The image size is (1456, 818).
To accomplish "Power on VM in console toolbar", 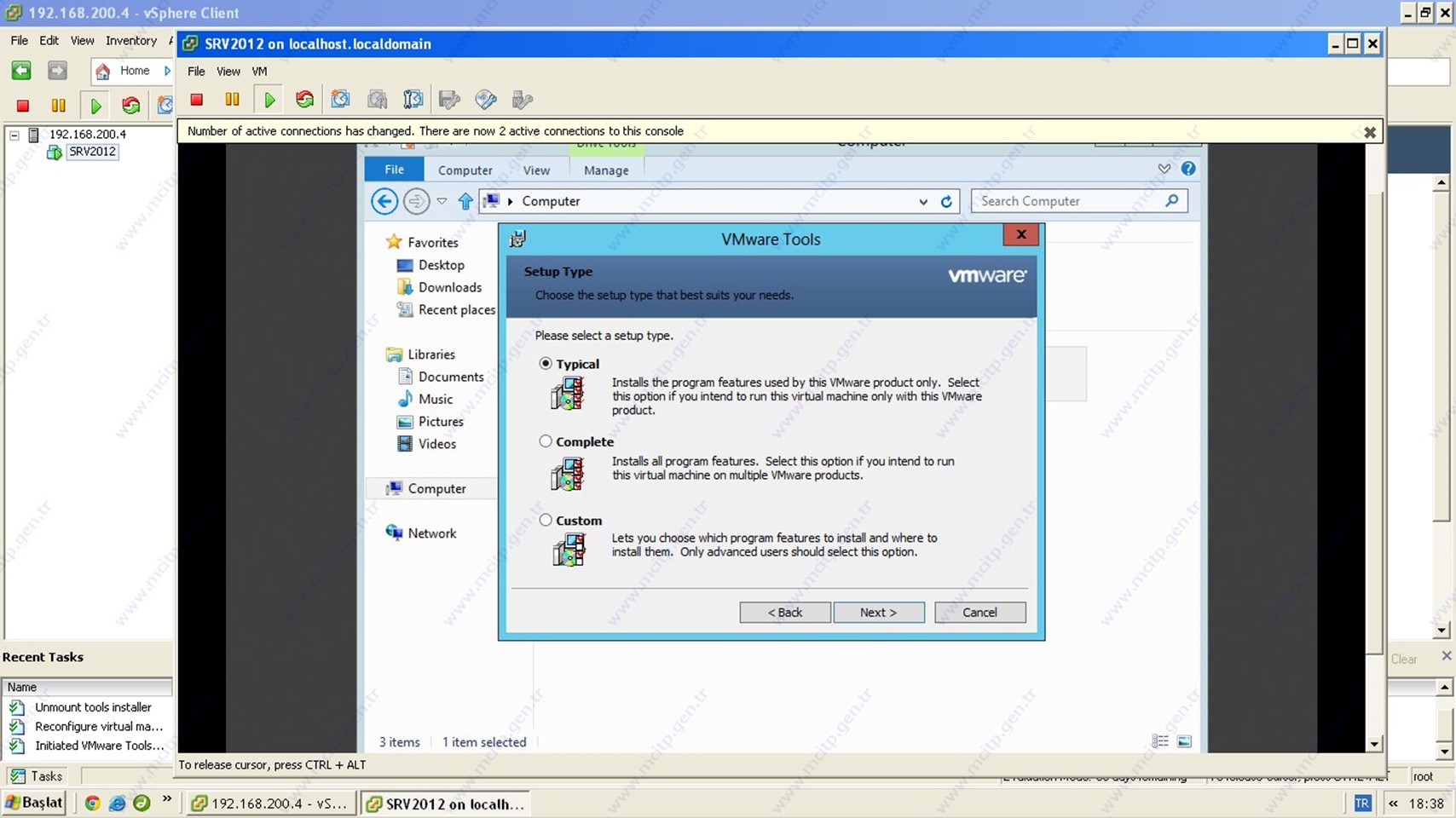I will [x=269, y=100].
